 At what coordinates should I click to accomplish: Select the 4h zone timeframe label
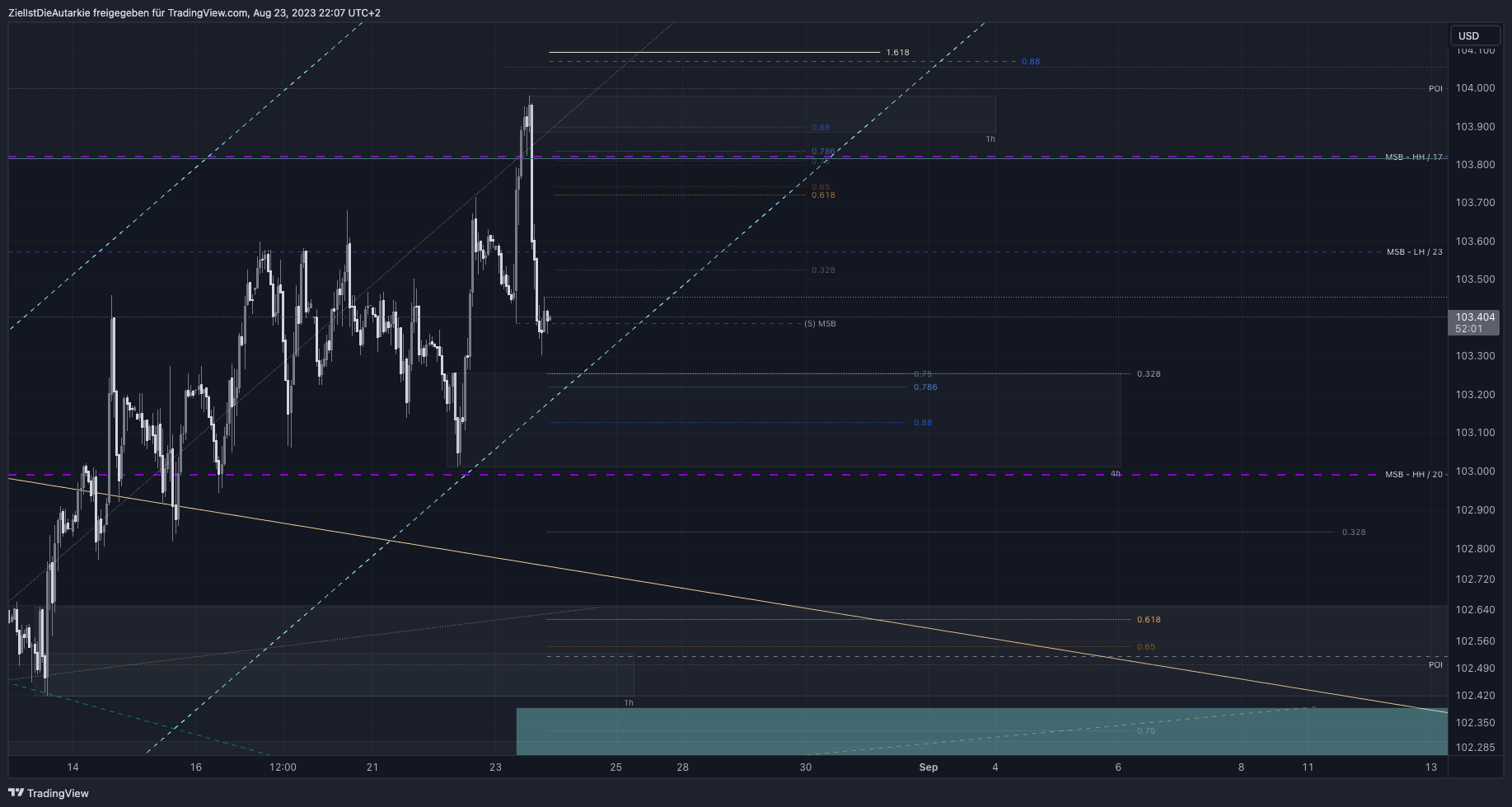point(1115,474)
